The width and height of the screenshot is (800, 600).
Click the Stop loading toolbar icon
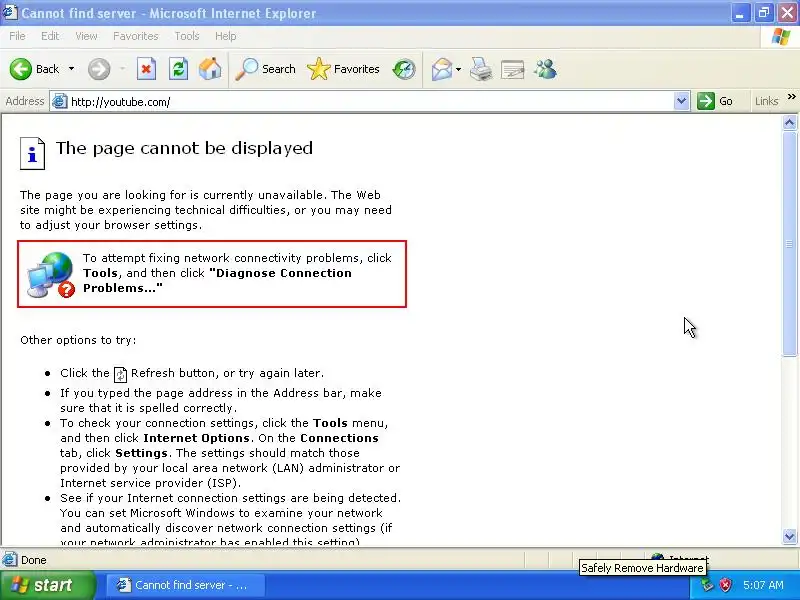coord(146,69)
